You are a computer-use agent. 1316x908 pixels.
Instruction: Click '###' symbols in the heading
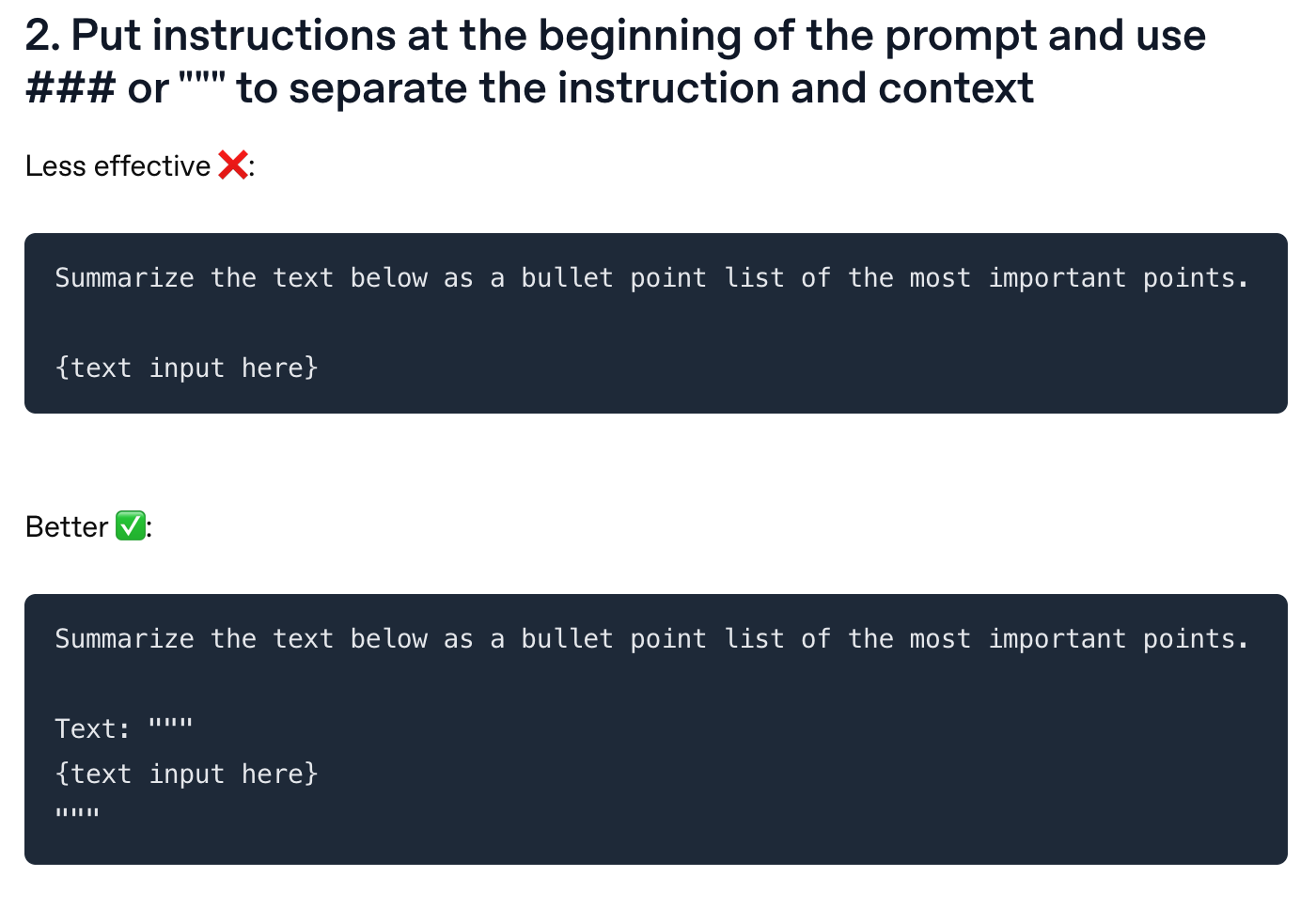(70, 88)
